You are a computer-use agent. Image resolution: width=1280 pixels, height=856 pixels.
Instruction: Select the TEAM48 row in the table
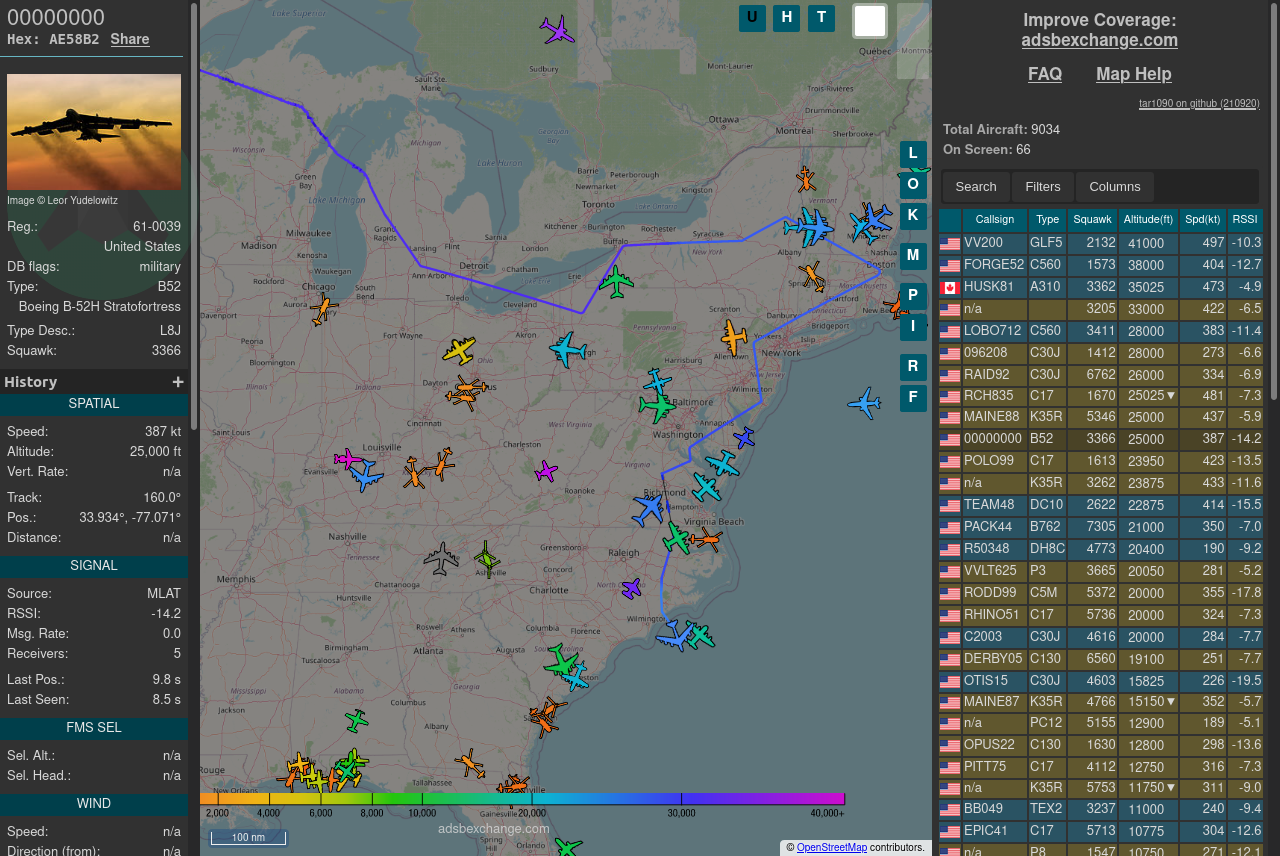point(1101,507)
